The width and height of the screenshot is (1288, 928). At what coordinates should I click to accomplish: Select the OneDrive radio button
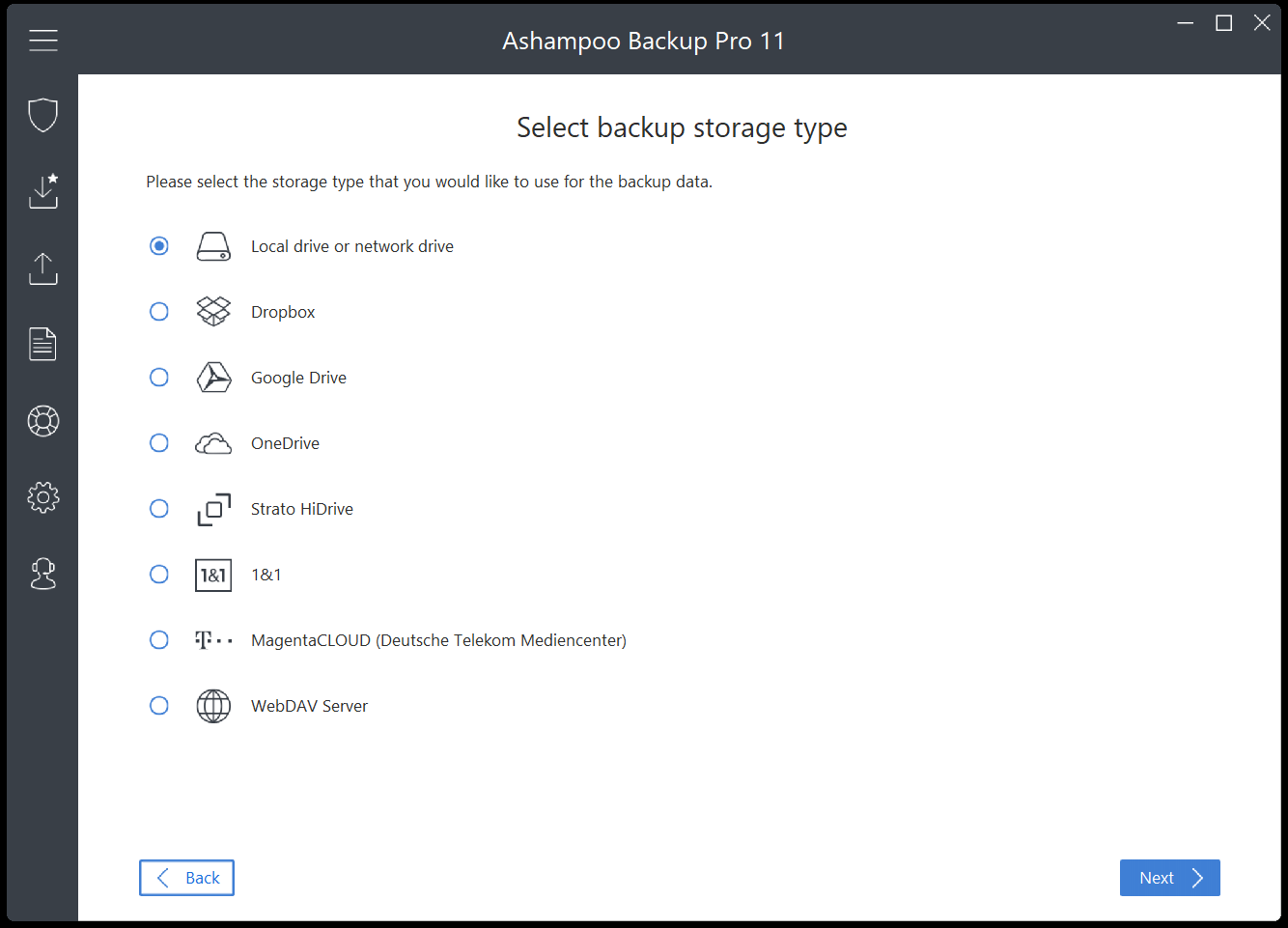[159, 443]
